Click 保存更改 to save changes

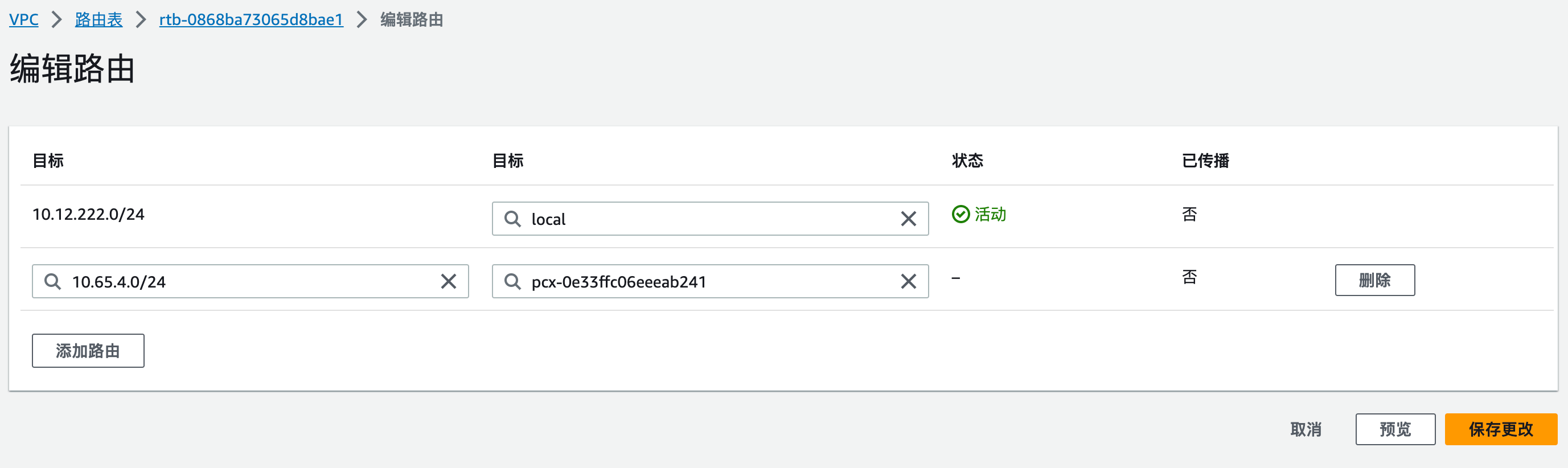pos(1500,429)
